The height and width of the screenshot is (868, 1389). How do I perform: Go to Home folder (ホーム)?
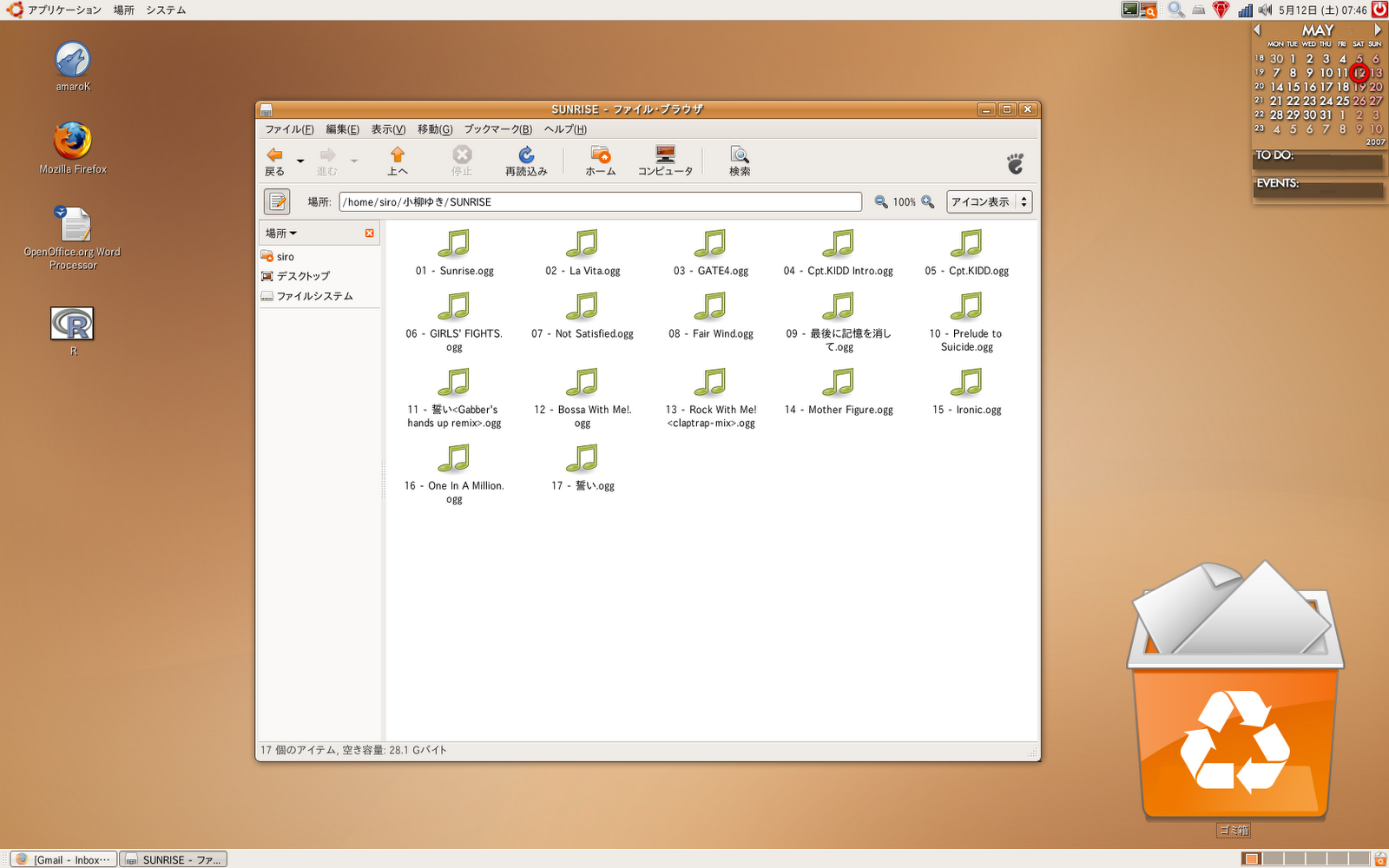coord(600,161)
